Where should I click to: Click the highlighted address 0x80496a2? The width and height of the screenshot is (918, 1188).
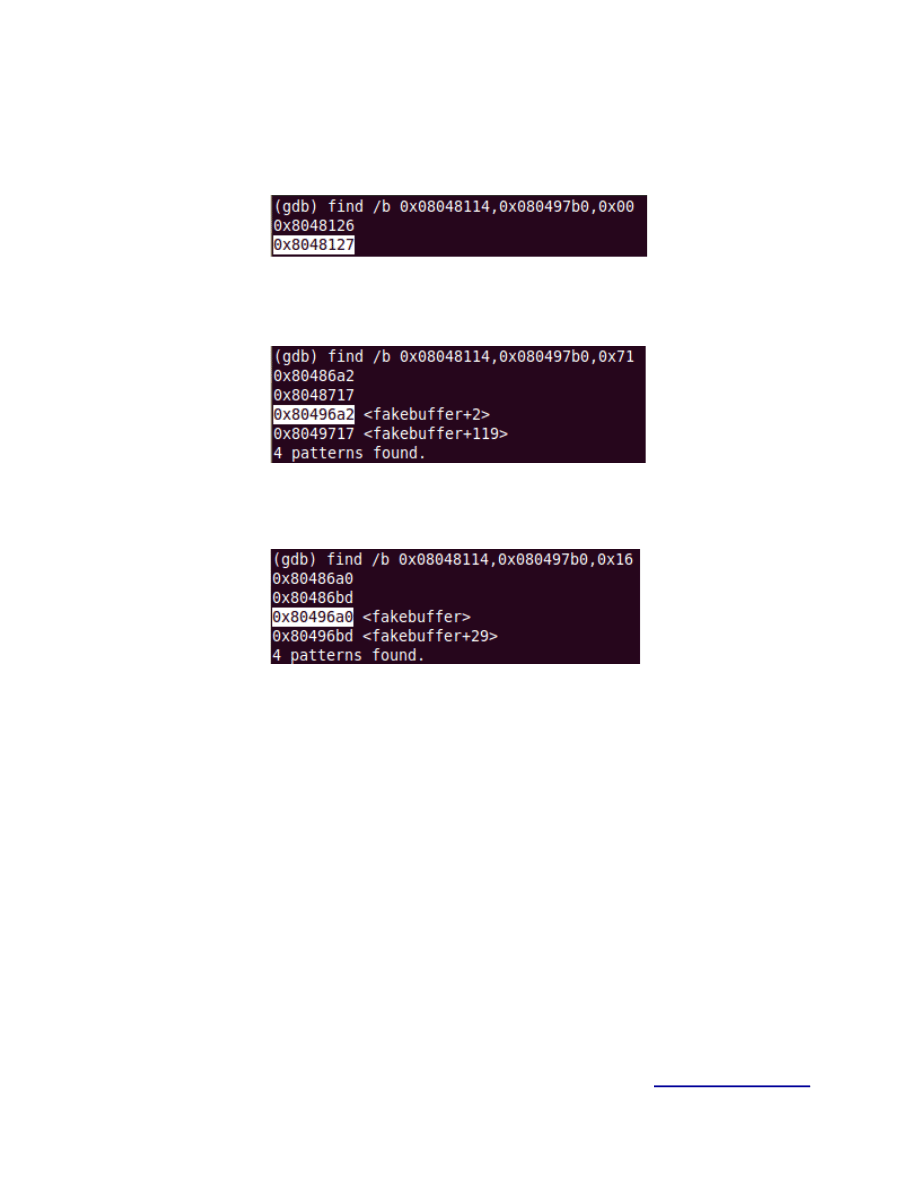[x=314, y=414]
